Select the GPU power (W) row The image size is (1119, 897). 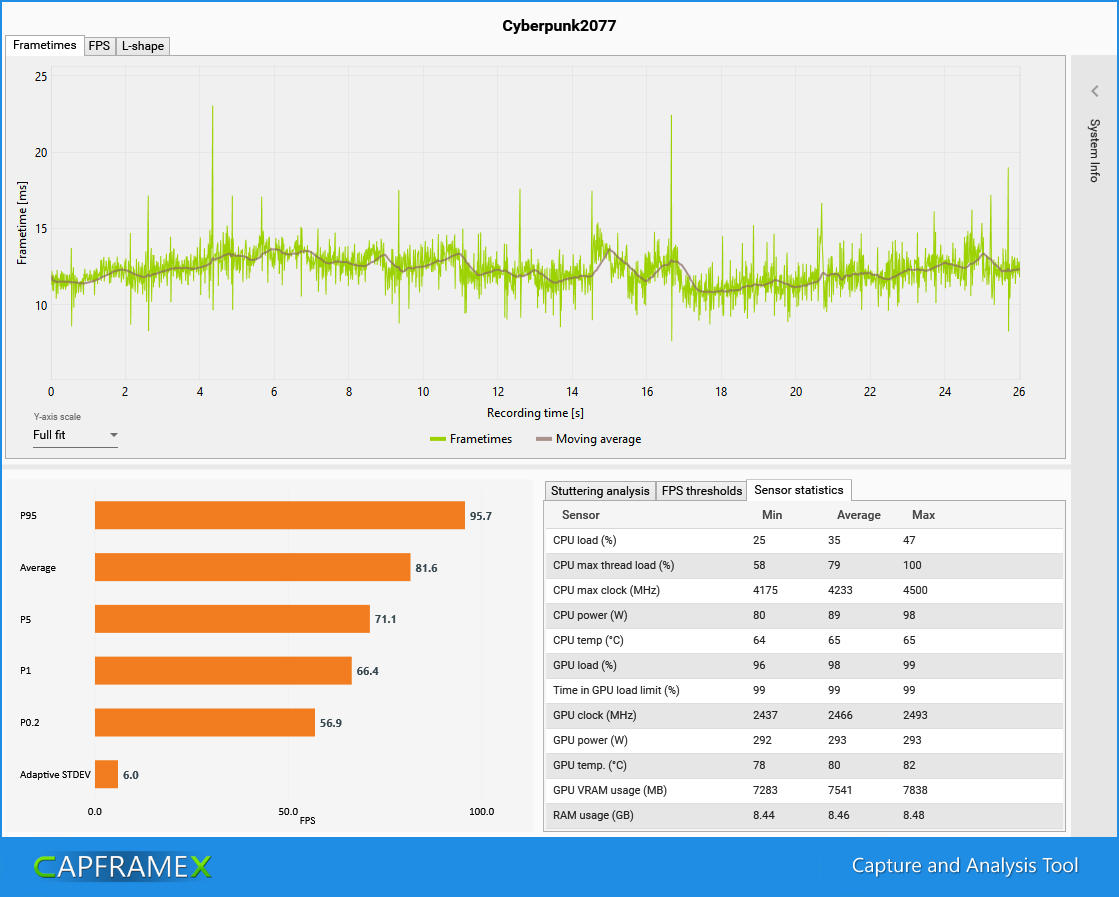[x=804, y=740]
